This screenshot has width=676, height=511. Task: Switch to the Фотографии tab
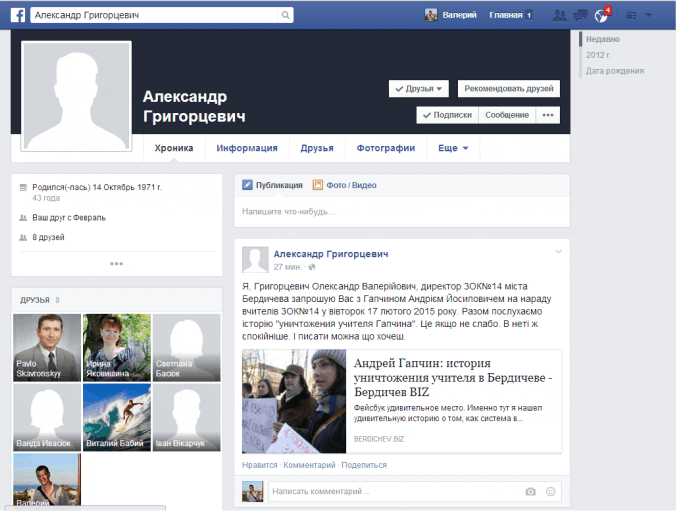(386, 148)
